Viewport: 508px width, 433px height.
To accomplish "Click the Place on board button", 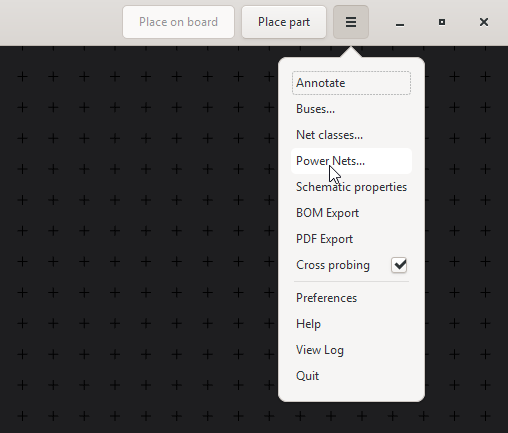I will [178, 22].
